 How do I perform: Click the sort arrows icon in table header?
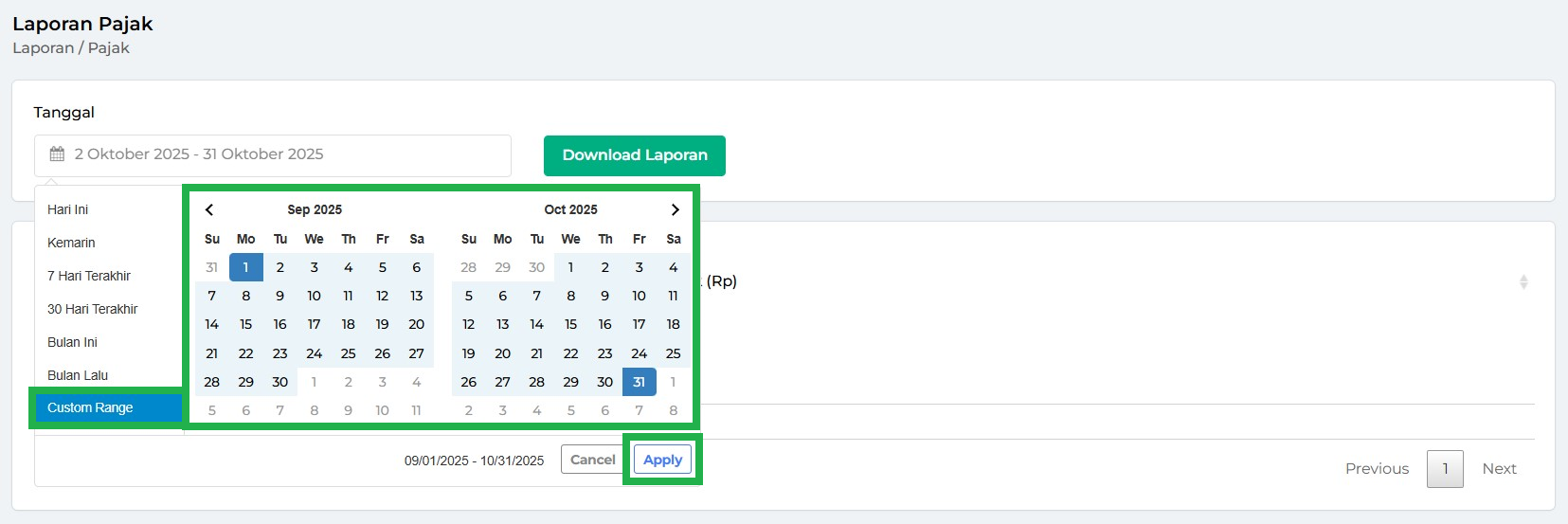(1523, 281)
